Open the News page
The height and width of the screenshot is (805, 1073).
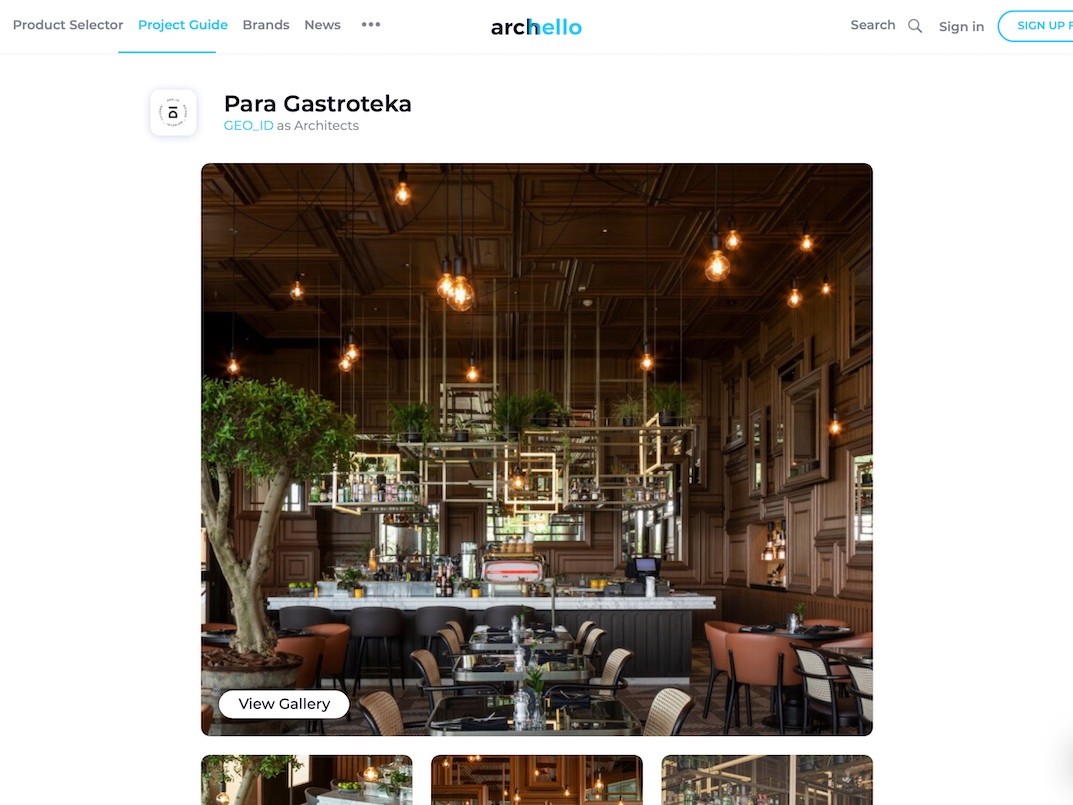pos(322,25)
